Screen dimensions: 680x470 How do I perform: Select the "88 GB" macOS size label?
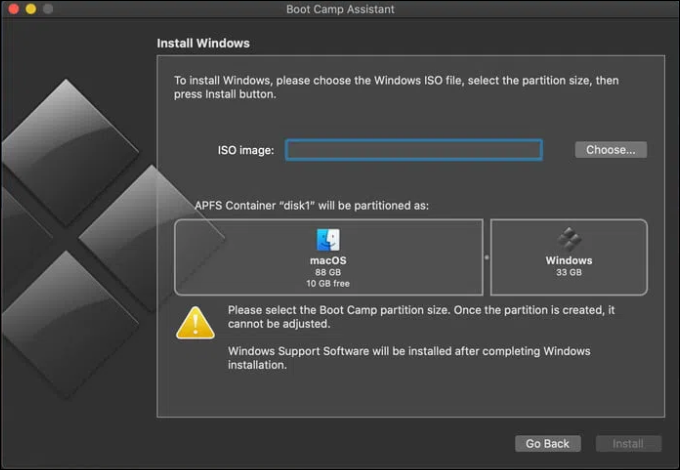point(328,272)
